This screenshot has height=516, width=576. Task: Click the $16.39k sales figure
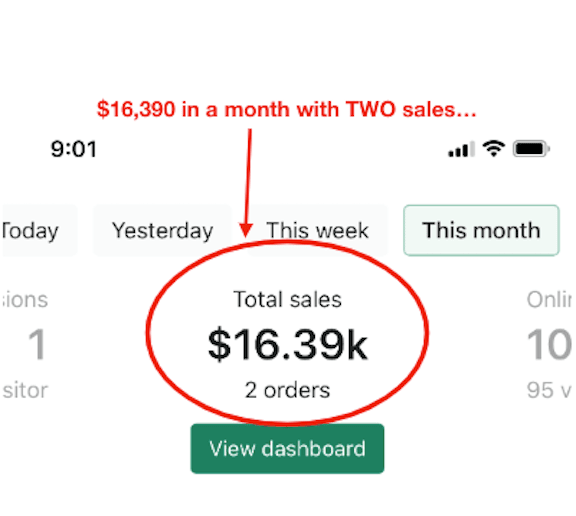click(x=288, y=344)
